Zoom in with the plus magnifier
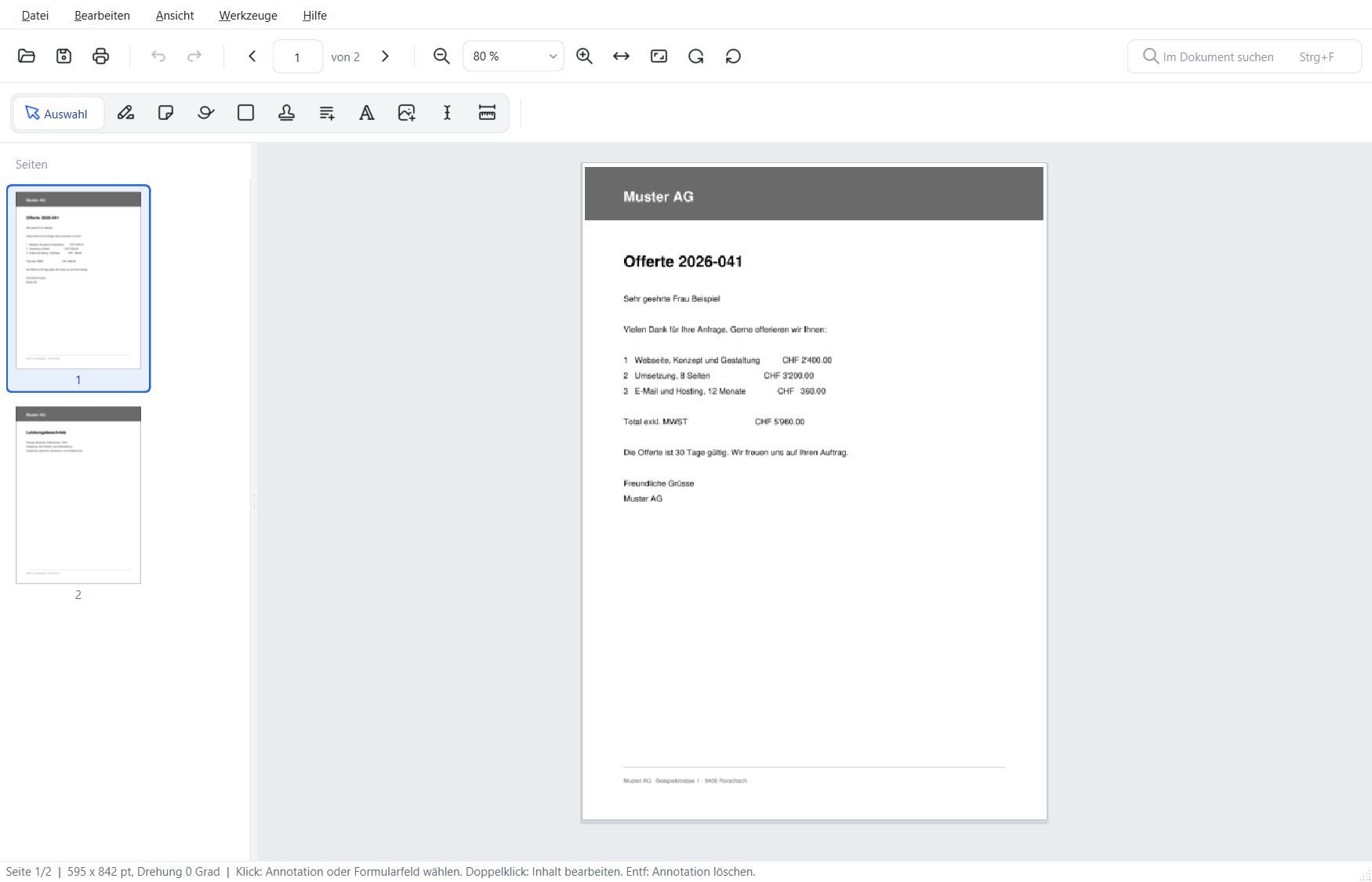1372x882 pixels. point(584,56)
